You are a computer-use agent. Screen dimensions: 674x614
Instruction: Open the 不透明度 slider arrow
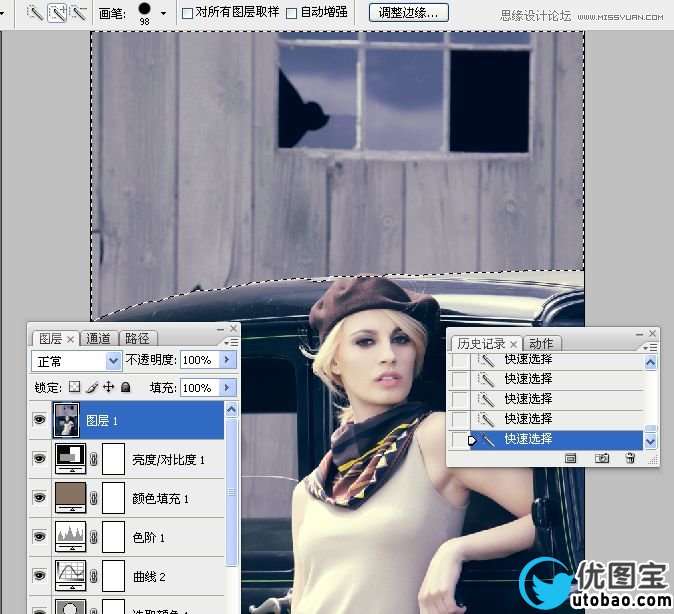pyautogui.click(x=228, y=360)
